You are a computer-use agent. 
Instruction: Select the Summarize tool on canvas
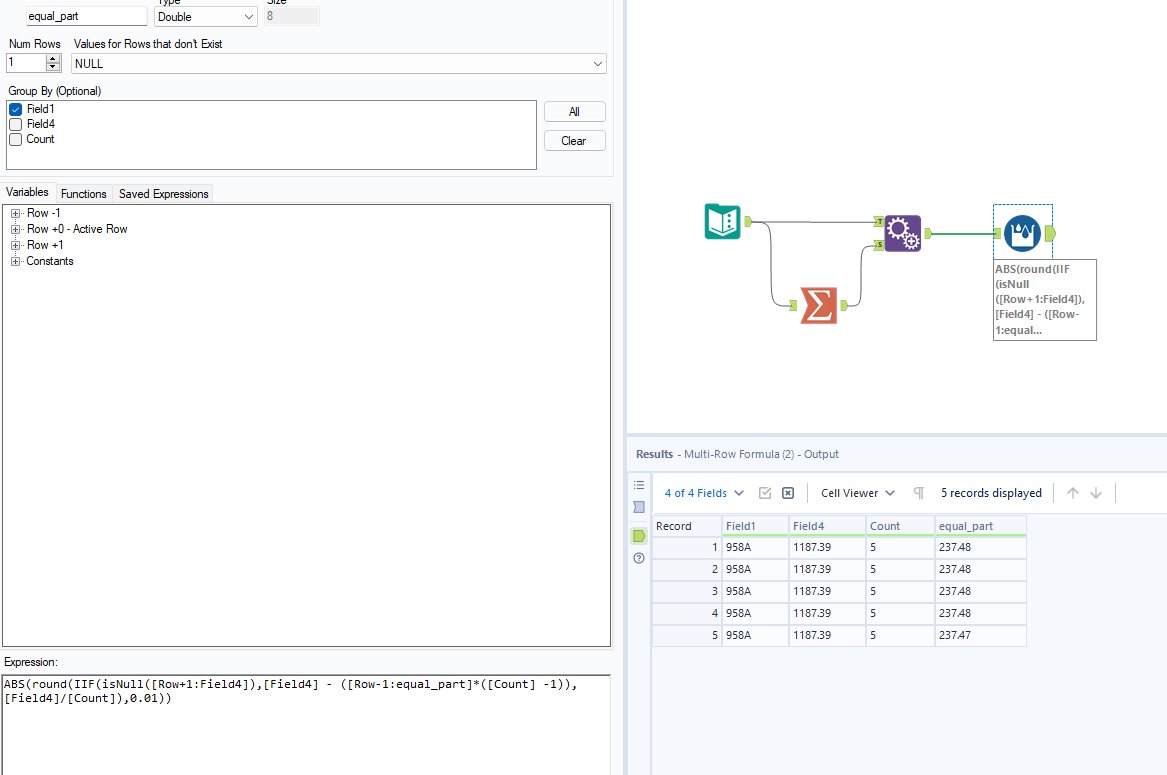pyautogui.click(x=818, y=305)
